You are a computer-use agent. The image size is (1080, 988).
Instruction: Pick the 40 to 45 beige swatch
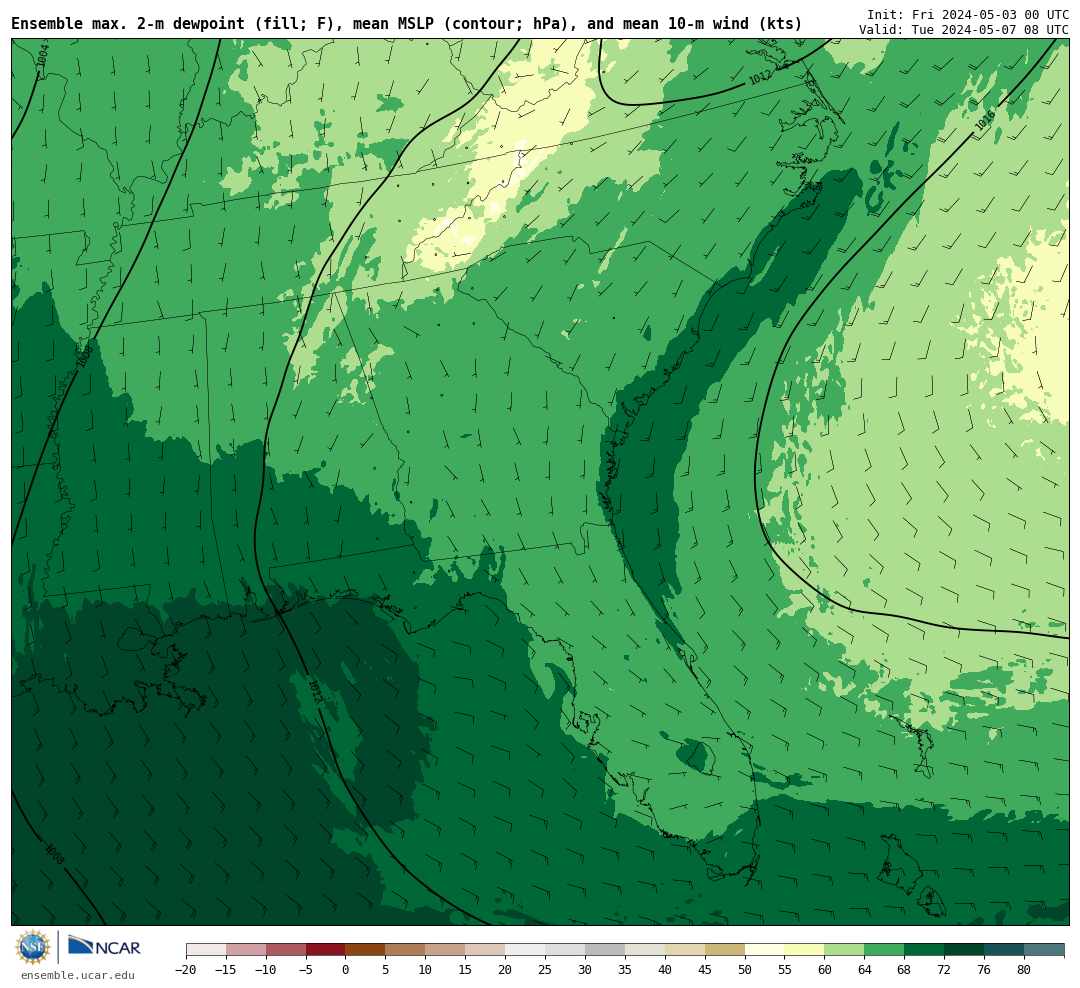pos(685,950)
